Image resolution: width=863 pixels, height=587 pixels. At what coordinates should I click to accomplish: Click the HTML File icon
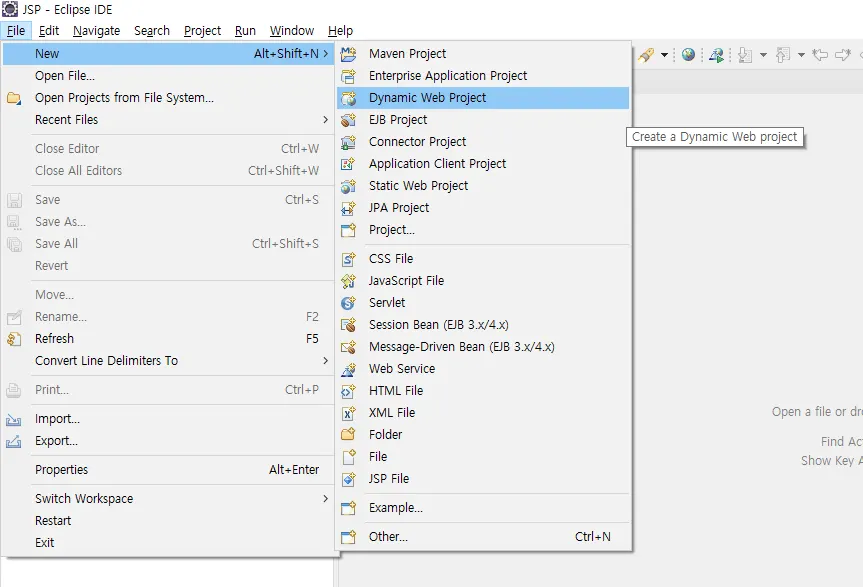(x=348, y=391)
